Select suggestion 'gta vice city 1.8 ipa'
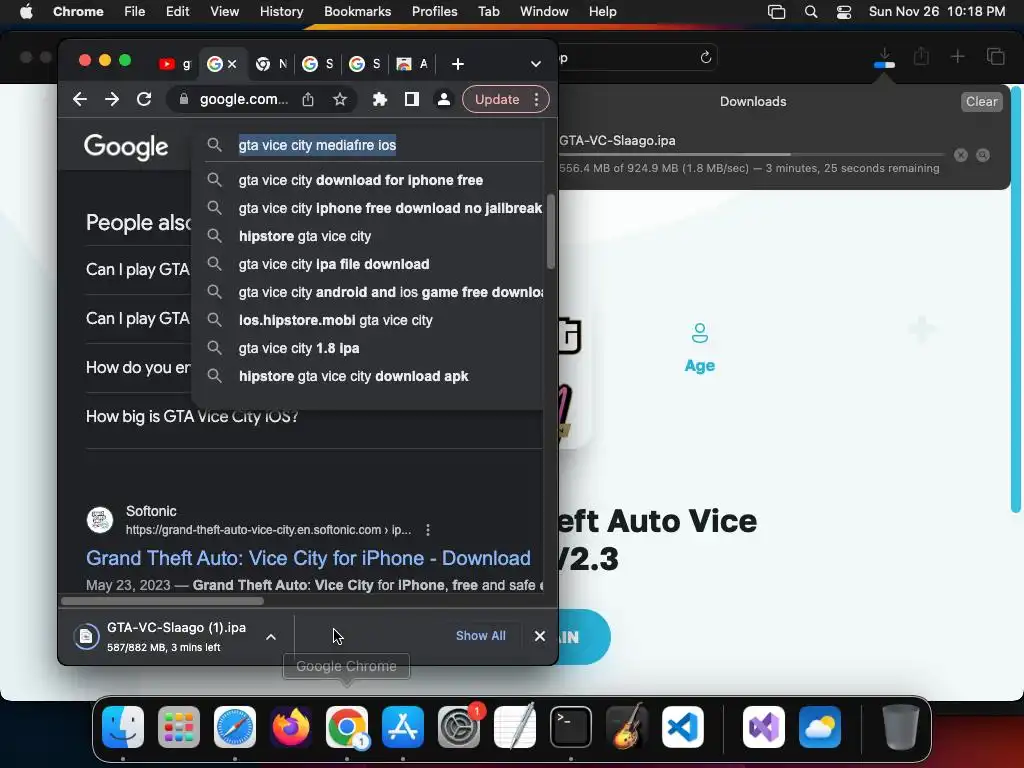Viewport: 1024px width, 768px height. pos(299,349)
